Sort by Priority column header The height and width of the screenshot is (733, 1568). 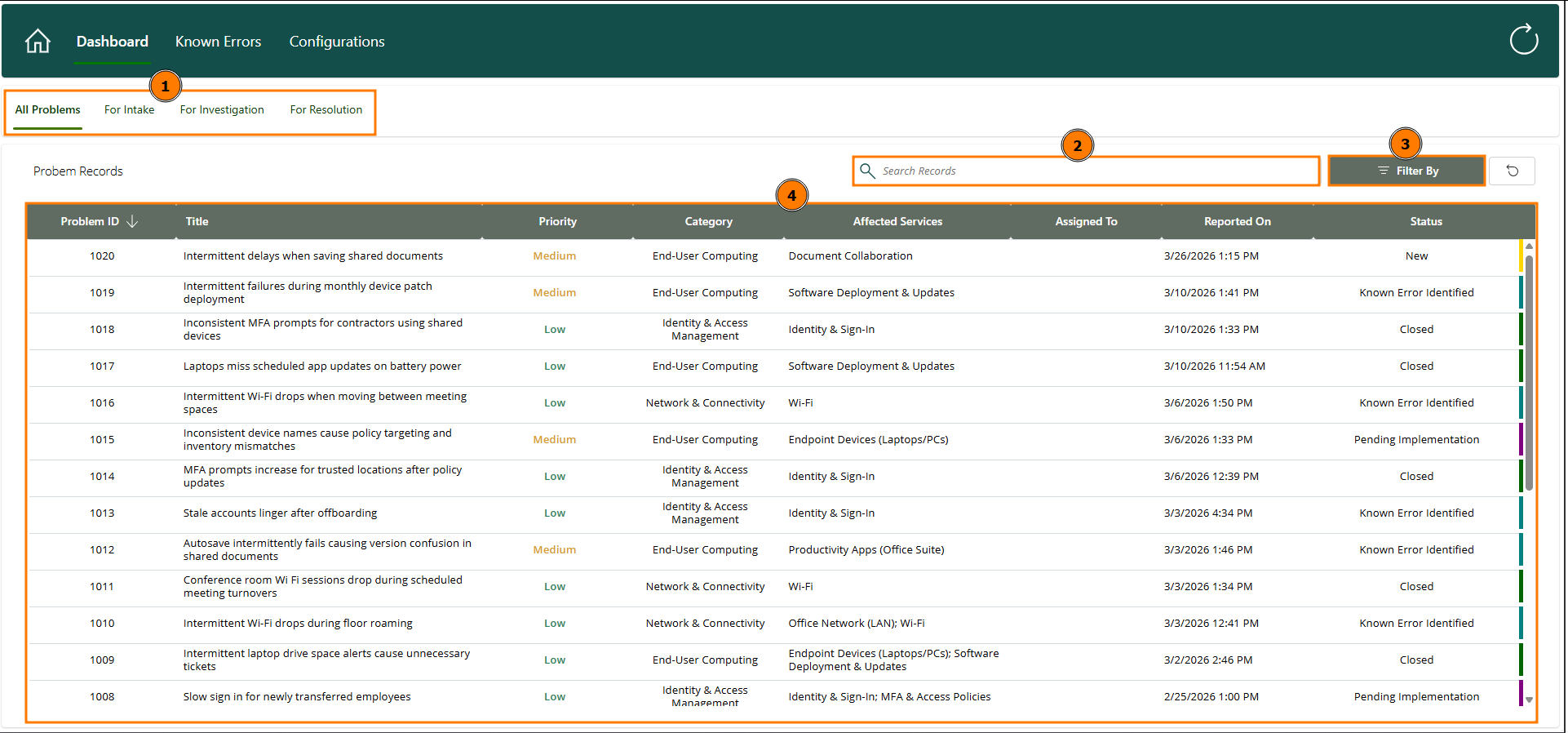pos(557,222)
